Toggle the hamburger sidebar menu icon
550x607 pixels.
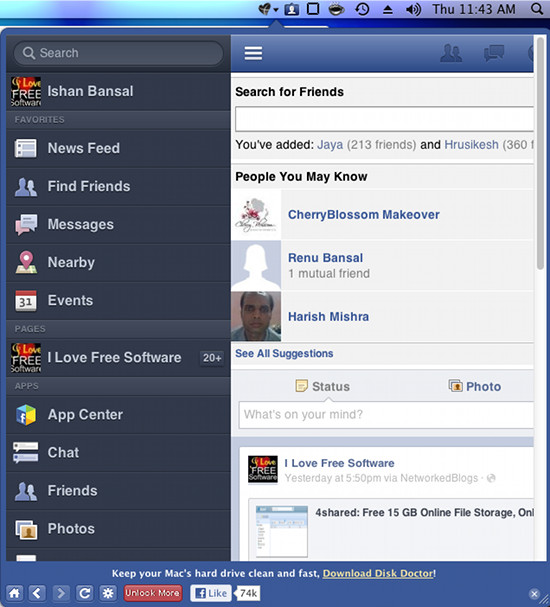[x=253, y=53]
